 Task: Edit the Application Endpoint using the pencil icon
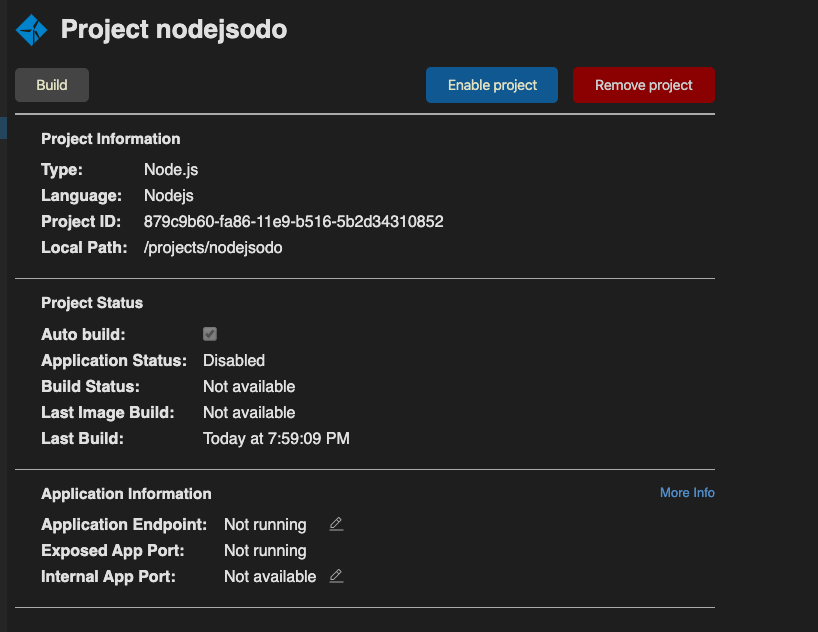tap(336, 523)
